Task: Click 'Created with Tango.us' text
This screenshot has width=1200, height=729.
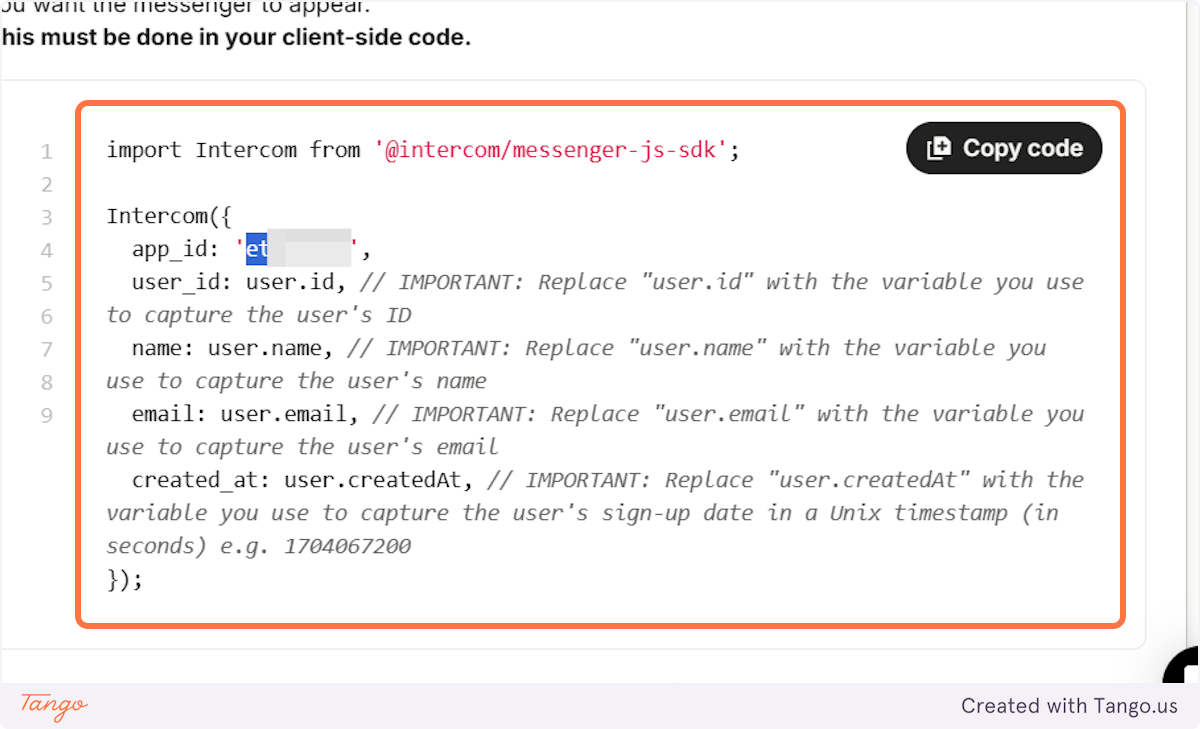Action: (x=1070, y=706)
